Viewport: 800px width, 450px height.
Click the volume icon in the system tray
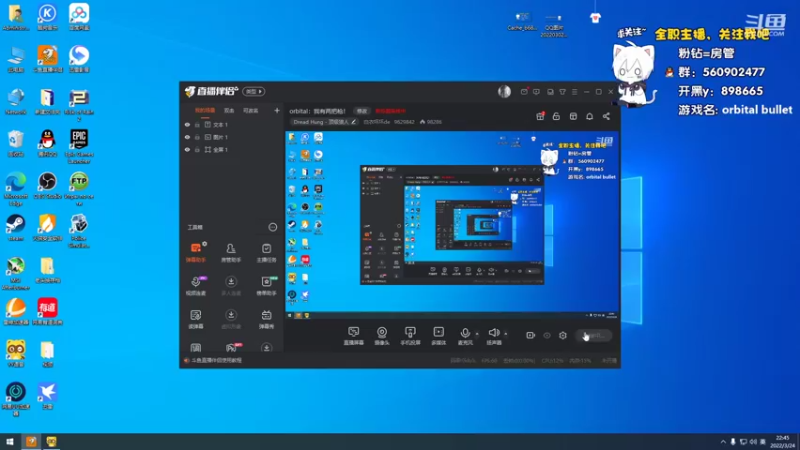pyautogui.click(x=753, y=442)
